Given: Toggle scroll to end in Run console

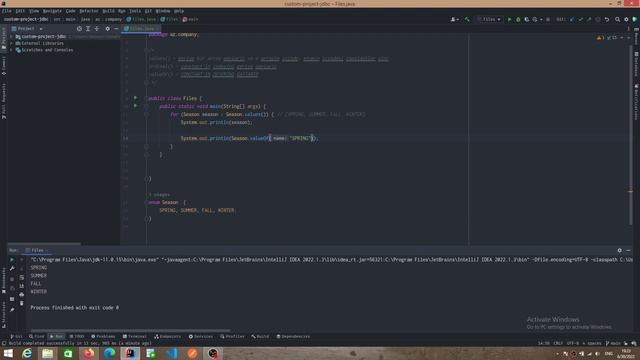Looking at the screenshot, I should point(22,286).
